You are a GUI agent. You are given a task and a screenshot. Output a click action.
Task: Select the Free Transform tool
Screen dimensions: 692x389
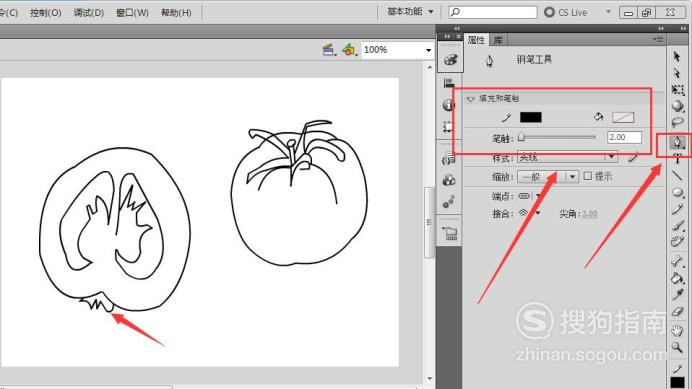coord(677,90)
